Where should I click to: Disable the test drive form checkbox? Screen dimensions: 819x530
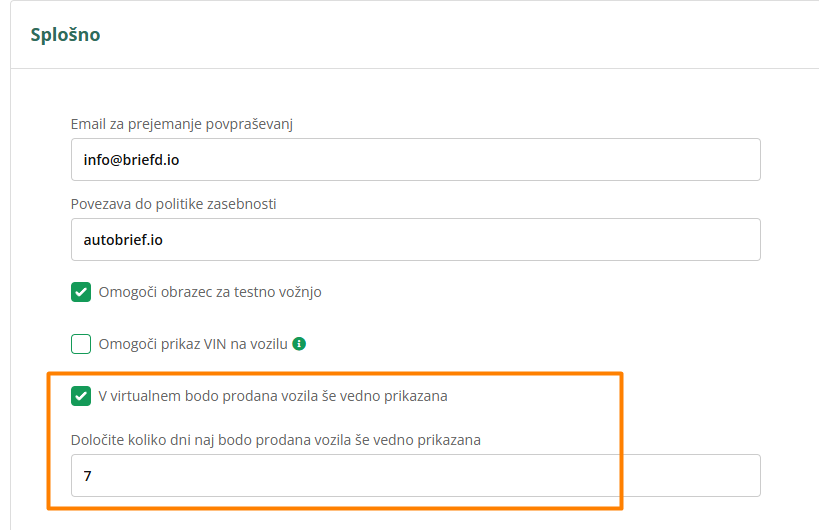81,293
